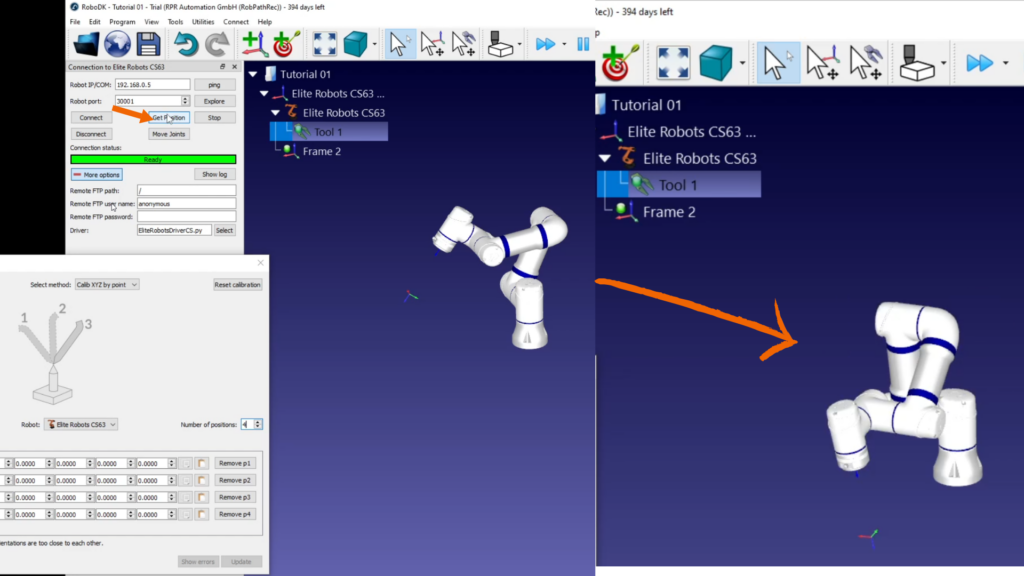The height and width of the screenshot is (576, 1024).
Task: Adjust the Robot port spinner arrows
Action: tap(185, 101)
